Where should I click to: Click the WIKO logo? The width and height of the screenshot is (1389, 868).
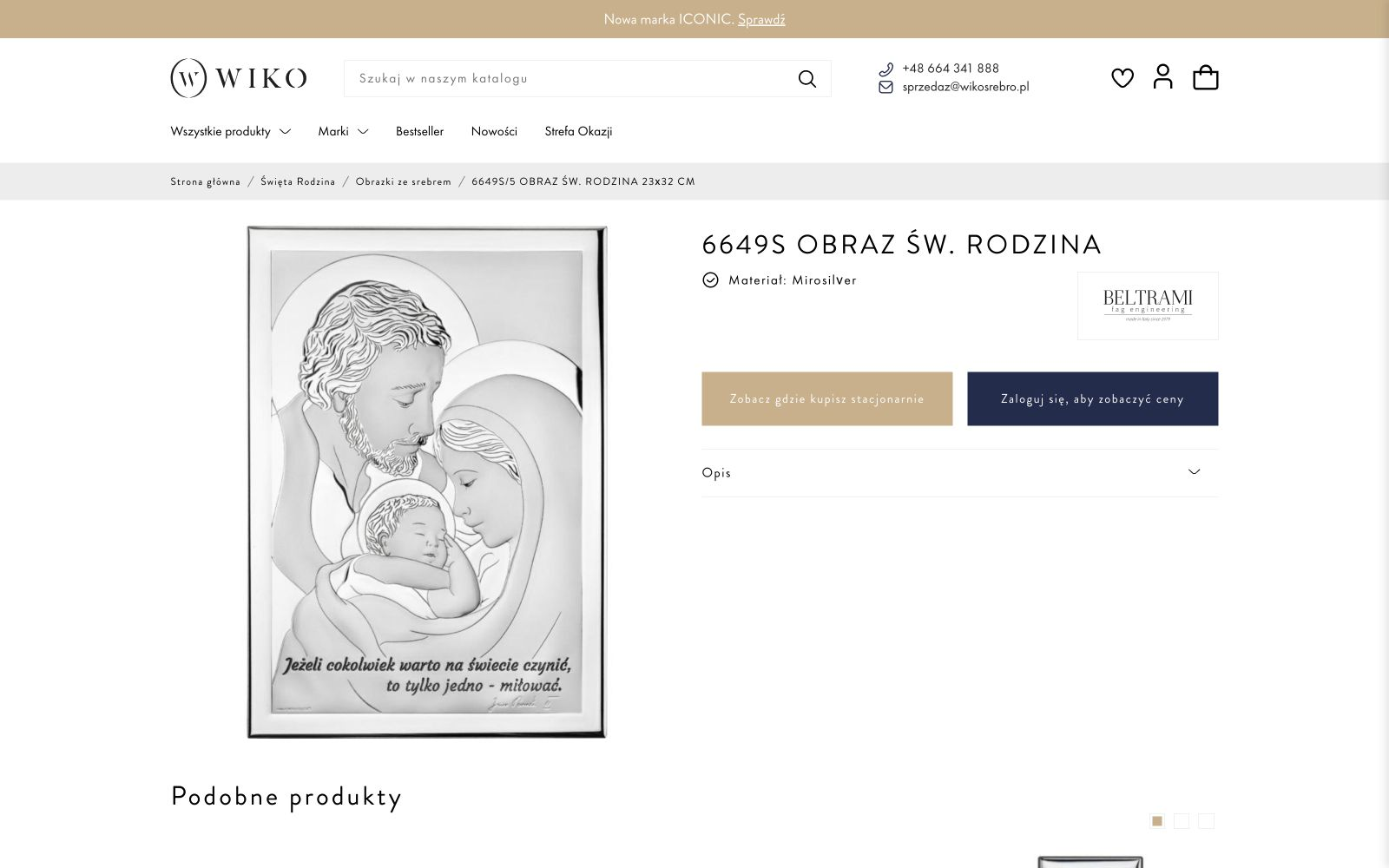tap(239, 78)
